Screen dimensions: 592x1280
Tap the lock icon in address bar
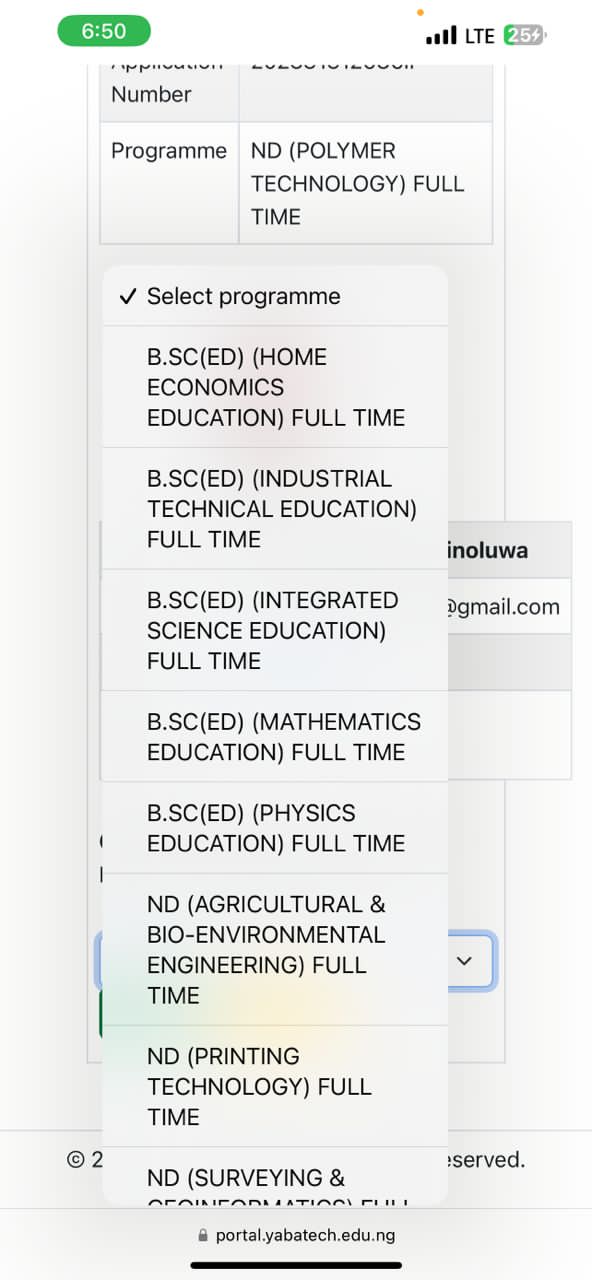[205, 1236]
